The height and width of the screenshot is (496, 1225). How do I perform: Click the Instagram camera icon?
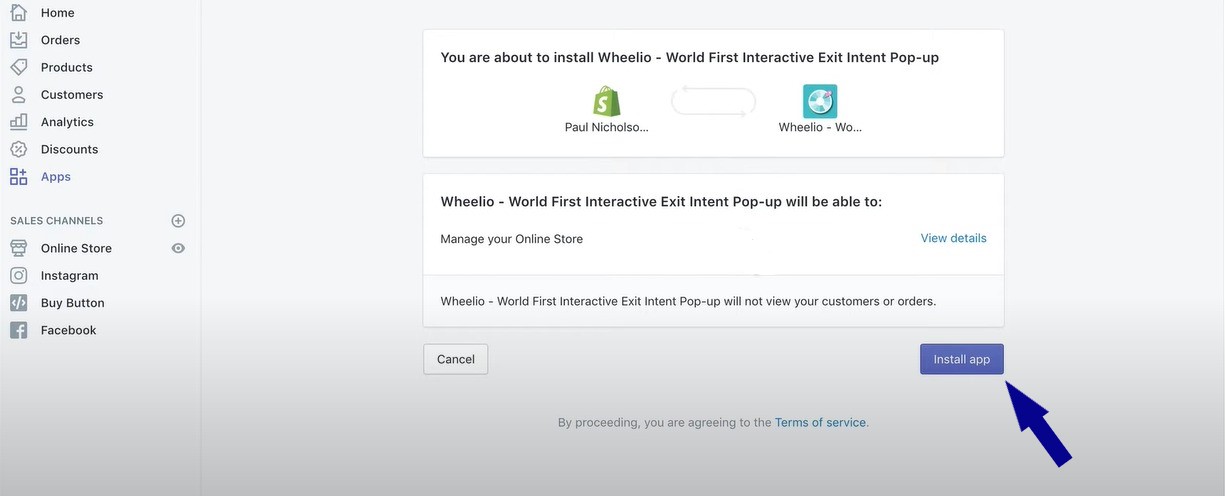[x=18, y=275]
